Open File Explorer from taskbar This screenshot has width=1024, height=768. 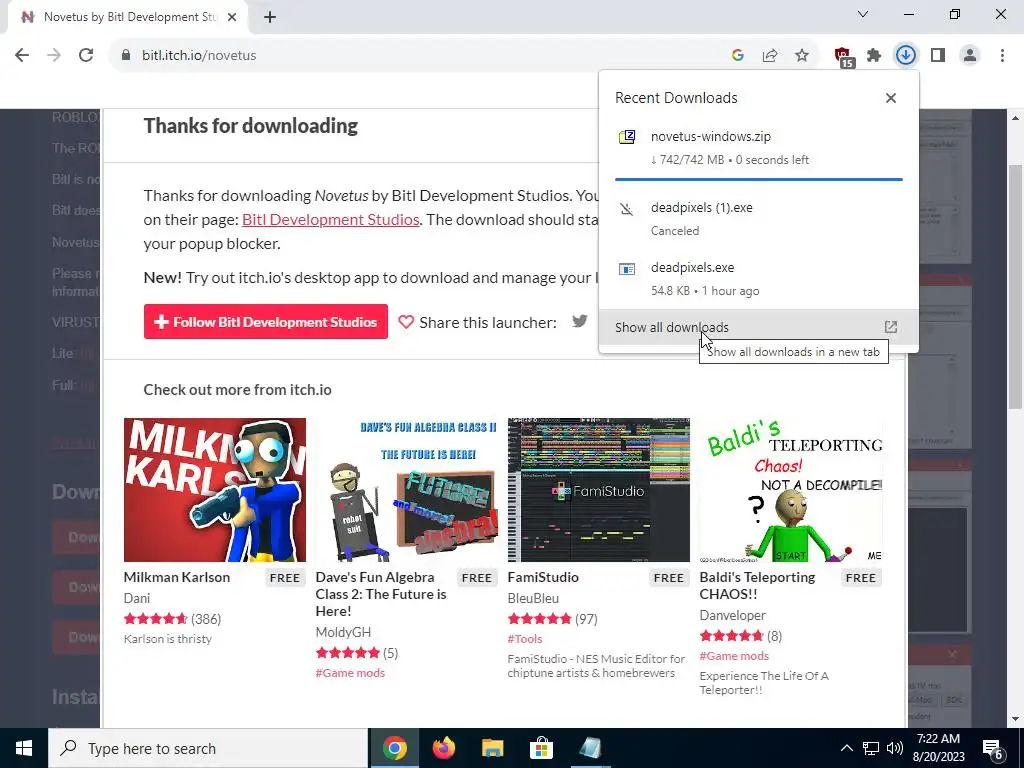492,748
